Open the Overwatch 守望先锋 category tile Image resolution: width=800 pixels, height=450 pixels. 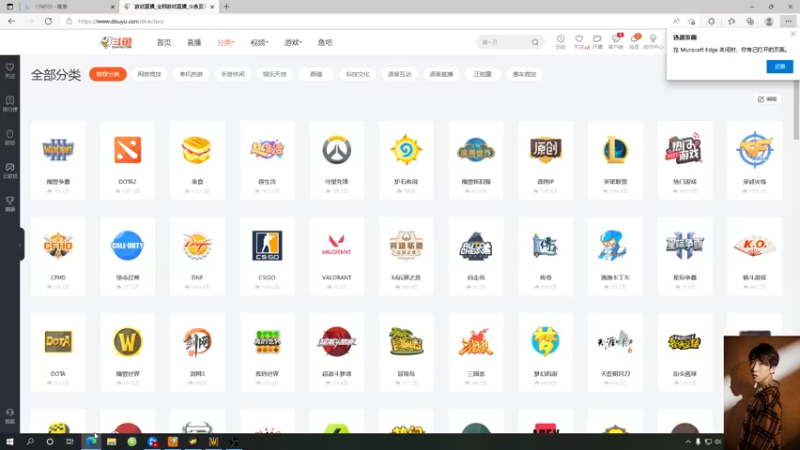pyautogui.click(x=336, y=160)
